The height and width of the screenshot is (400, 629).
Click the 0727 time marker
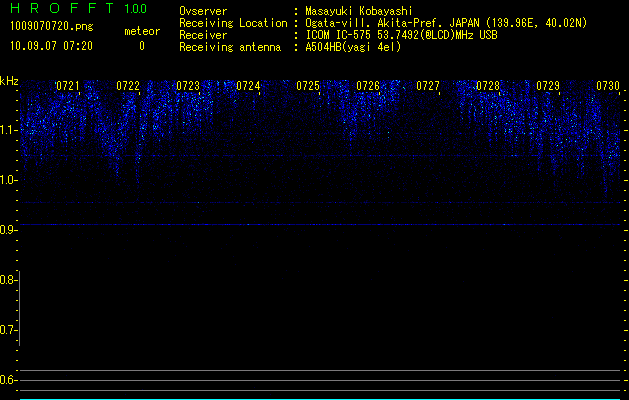point(428,86)
